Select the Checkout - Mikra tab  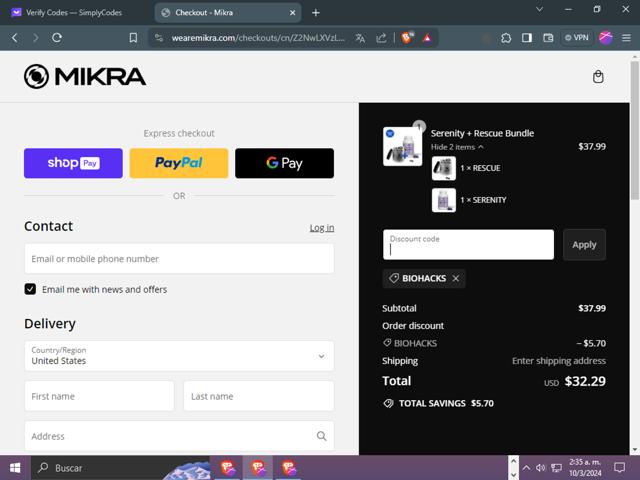(x=228, y=13)
